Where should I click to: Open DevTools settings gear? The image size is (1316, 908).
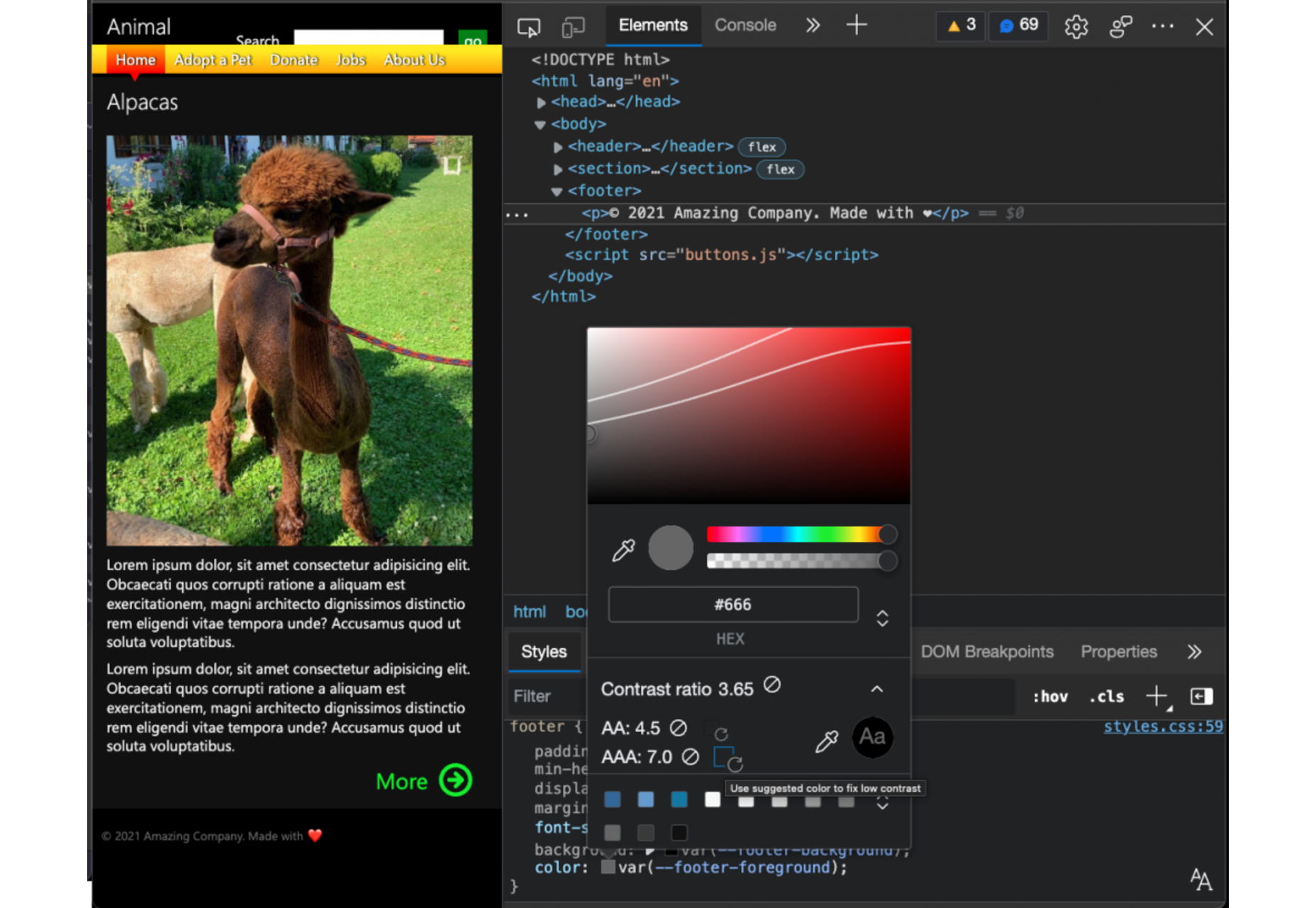(1076, 27)
